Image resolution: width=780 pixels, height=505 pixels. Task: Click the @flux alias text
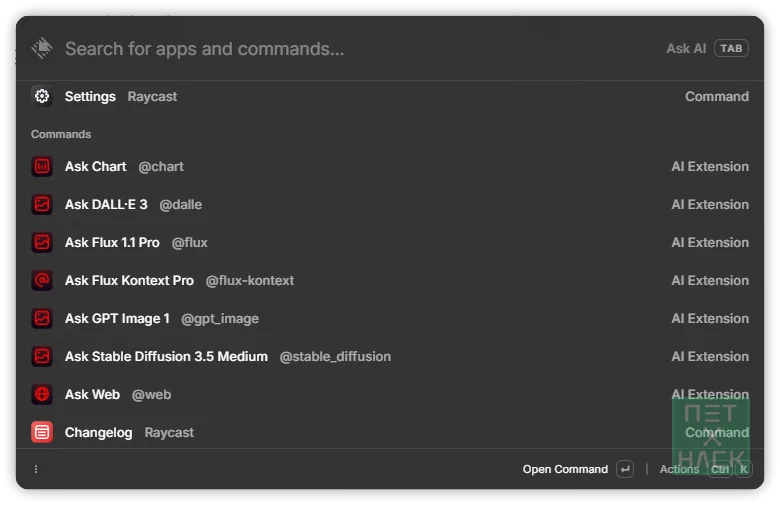(190, 242)
